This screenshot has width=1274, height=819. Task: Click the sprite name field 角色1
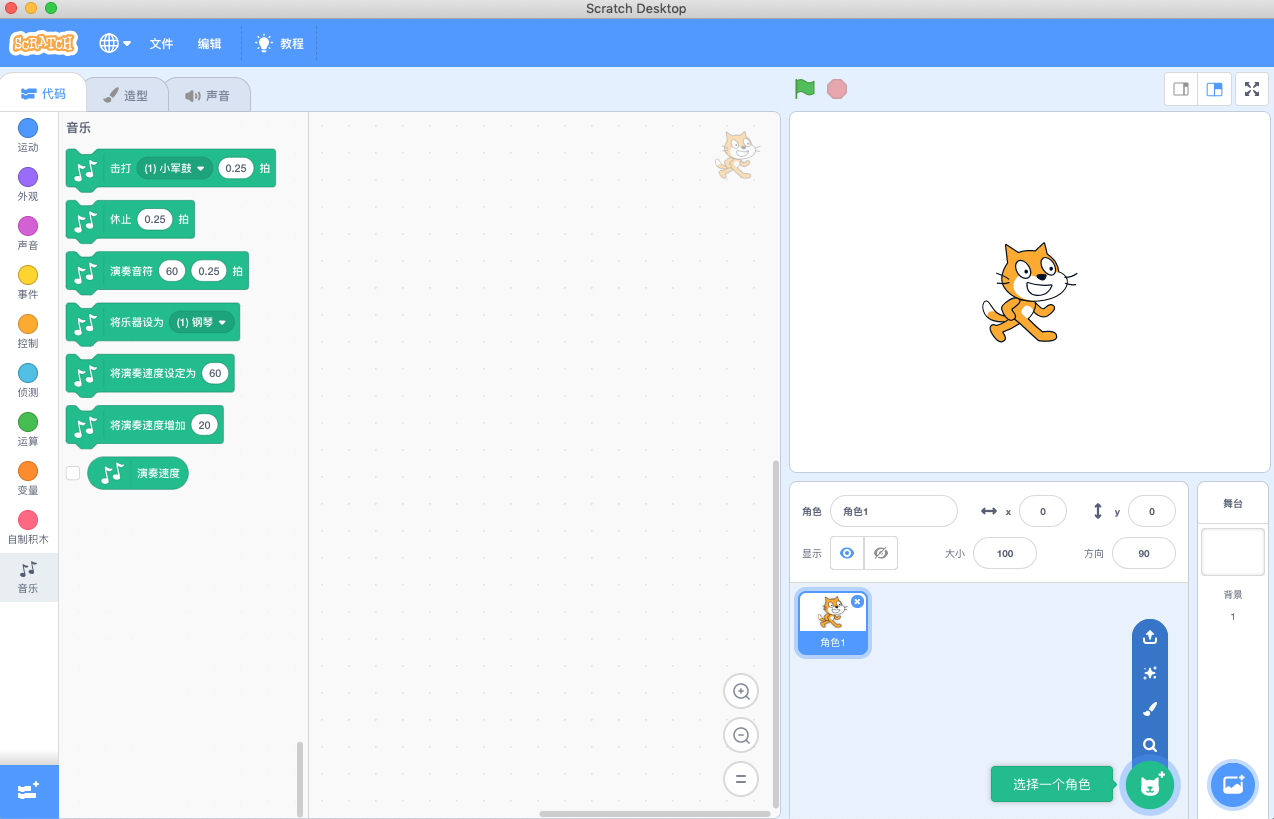[894, 511]
